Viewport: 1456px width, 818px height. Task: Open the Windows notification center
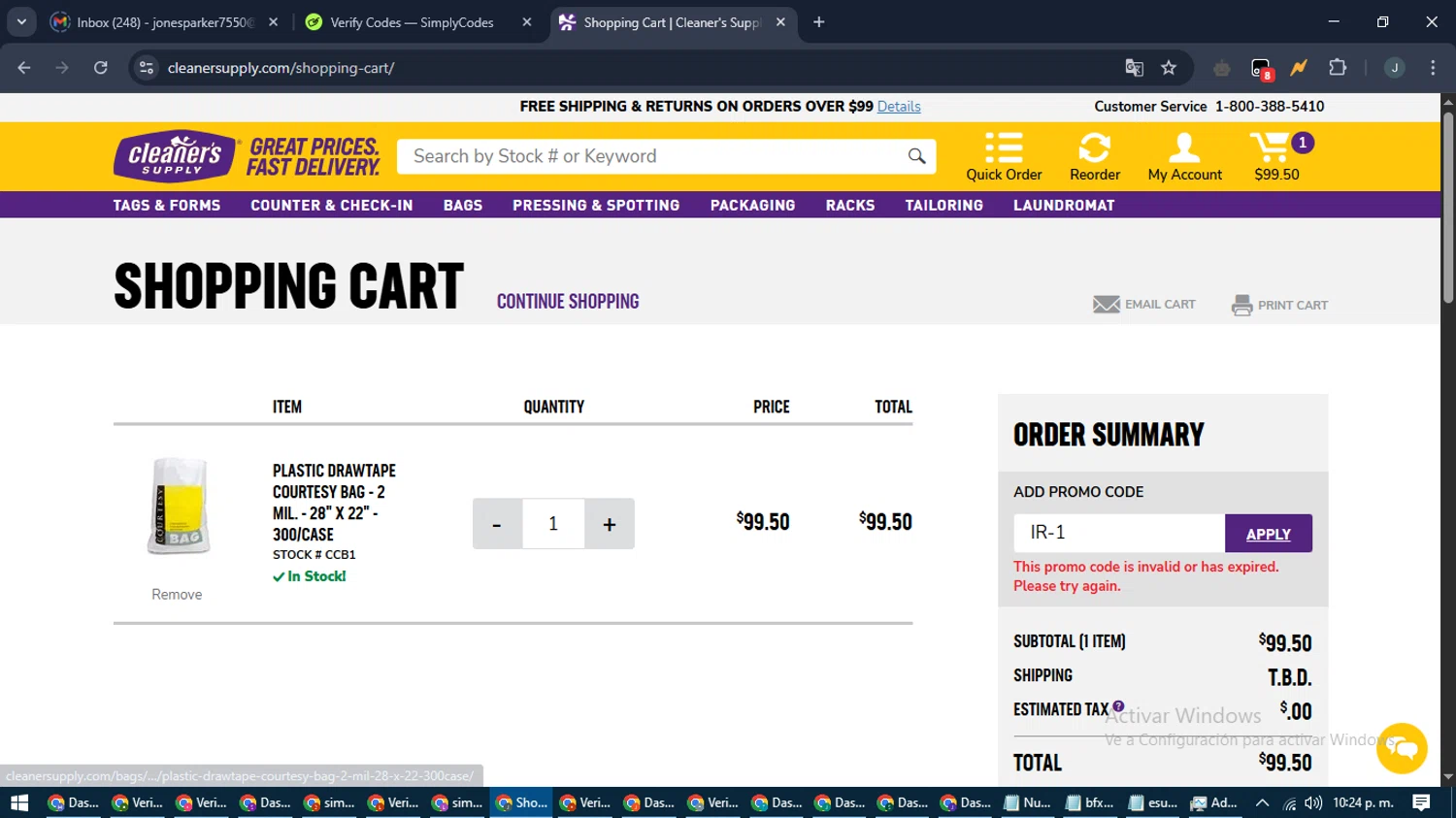pyautogui.click(x=1421, y=802)
